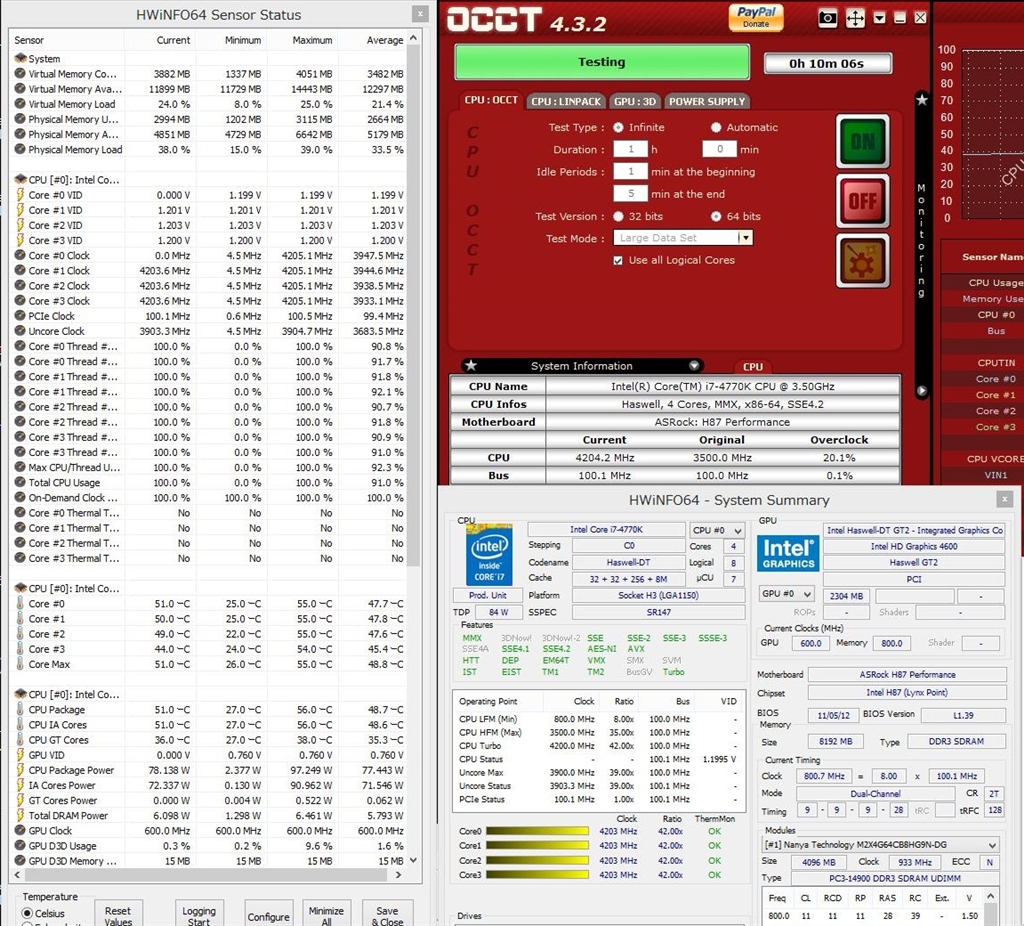Click the Duration minutes input field
This screenshot has width=1024, height=926.
(x=719, y=150)
